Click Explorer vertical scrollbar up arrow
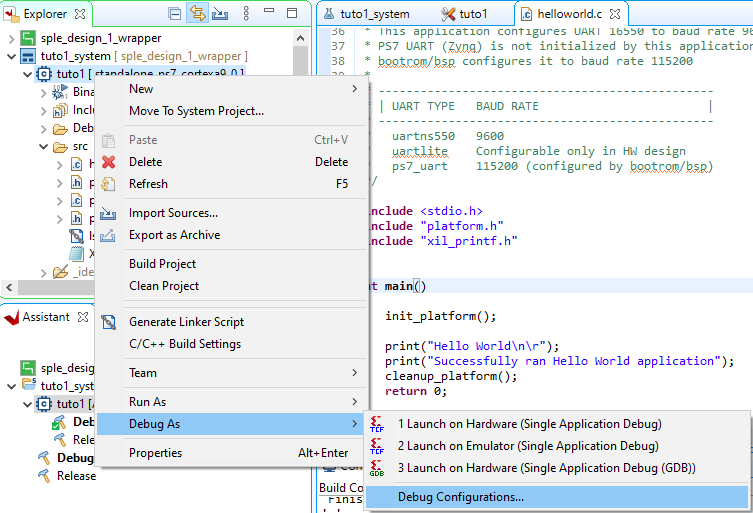 (x=301, y=38)
